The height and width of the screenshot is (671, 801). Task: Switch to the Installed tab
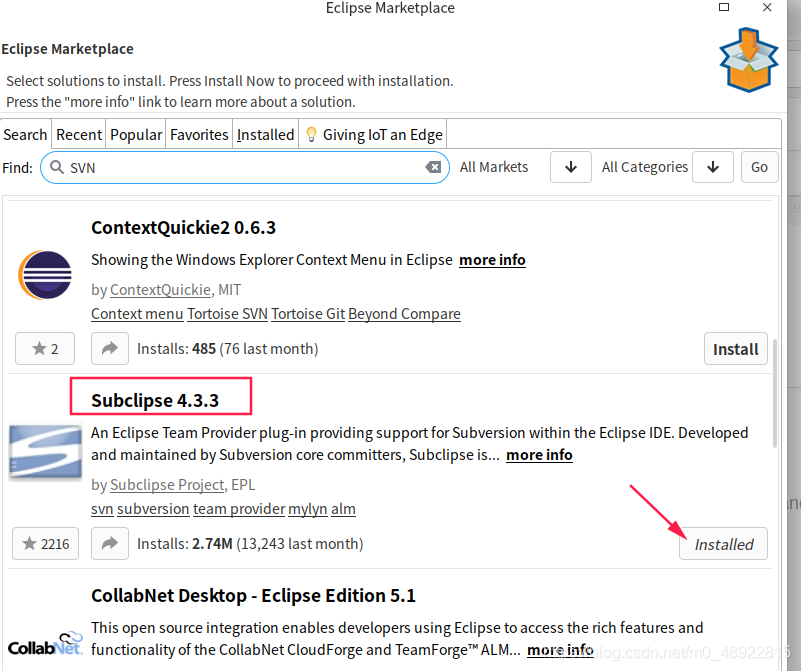coord(265,135)
